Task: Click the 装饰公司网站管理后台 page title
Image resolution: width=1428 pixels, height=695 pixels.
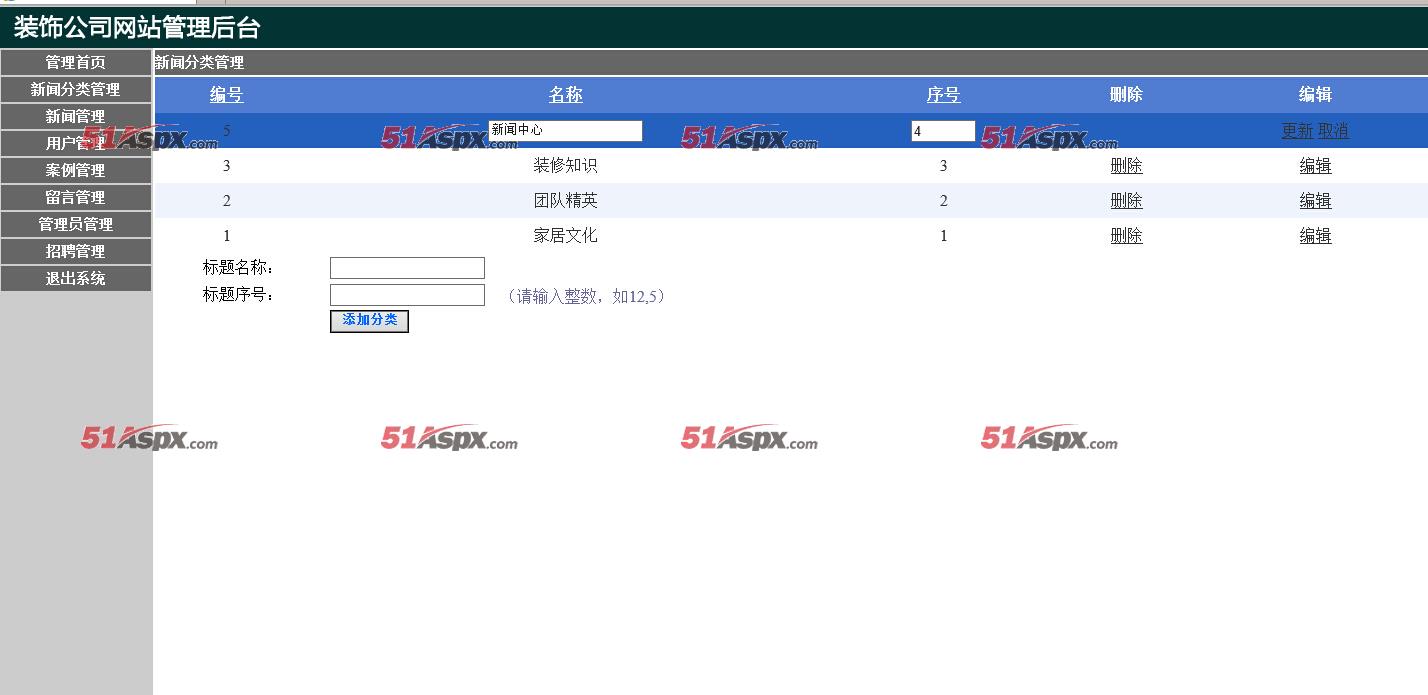Action: [x=137, y=28]
